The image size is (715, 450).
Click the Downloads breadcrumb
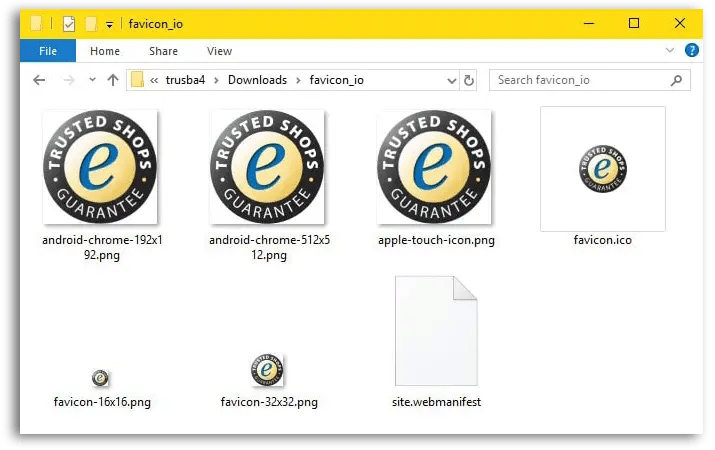(x=257, y=80)
